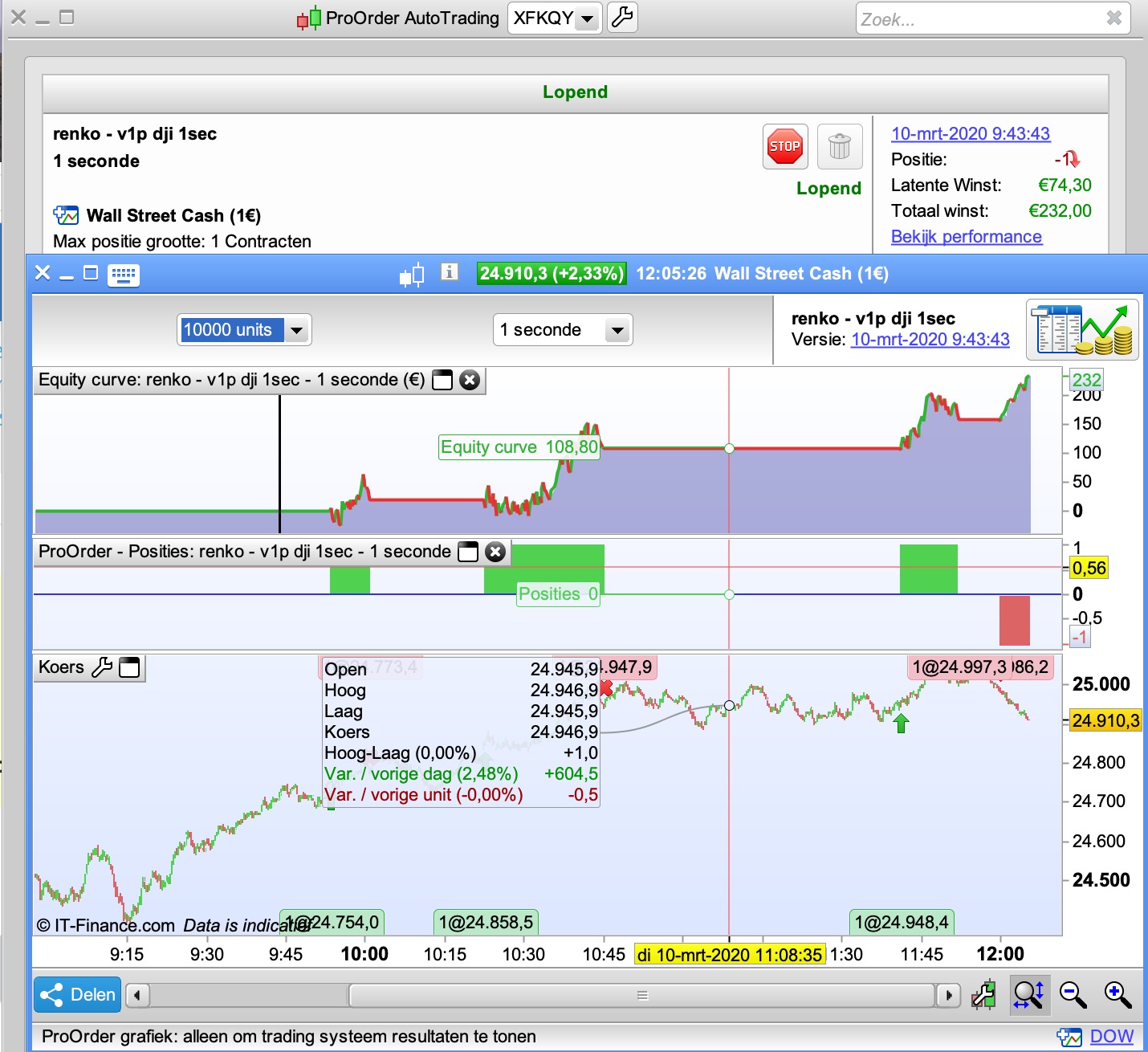The width and height of the screenshot is (1148, 1052).
Task: Open the Bekijk performance link
Action: pos(967,237)
